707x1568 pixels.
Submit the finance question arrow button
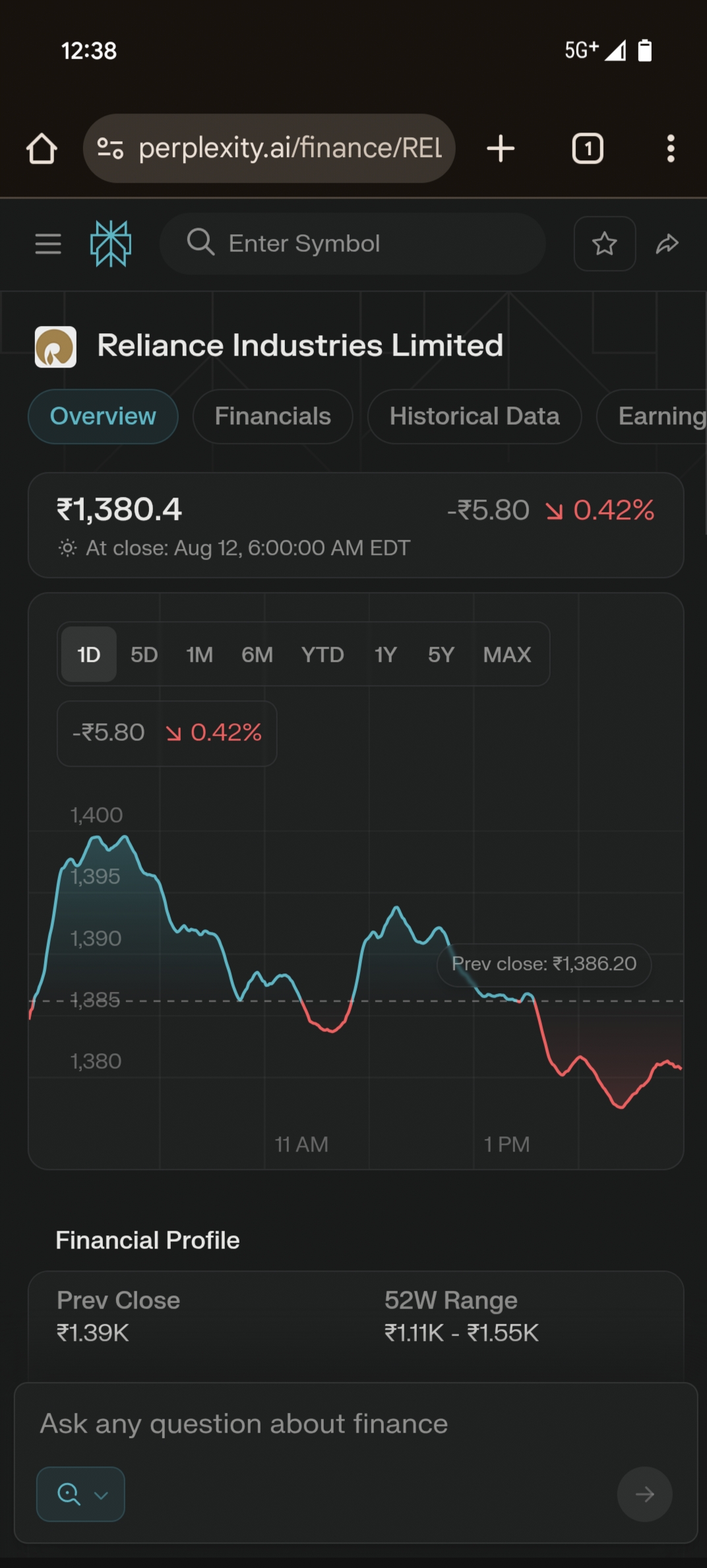[x=644, y=1494]
